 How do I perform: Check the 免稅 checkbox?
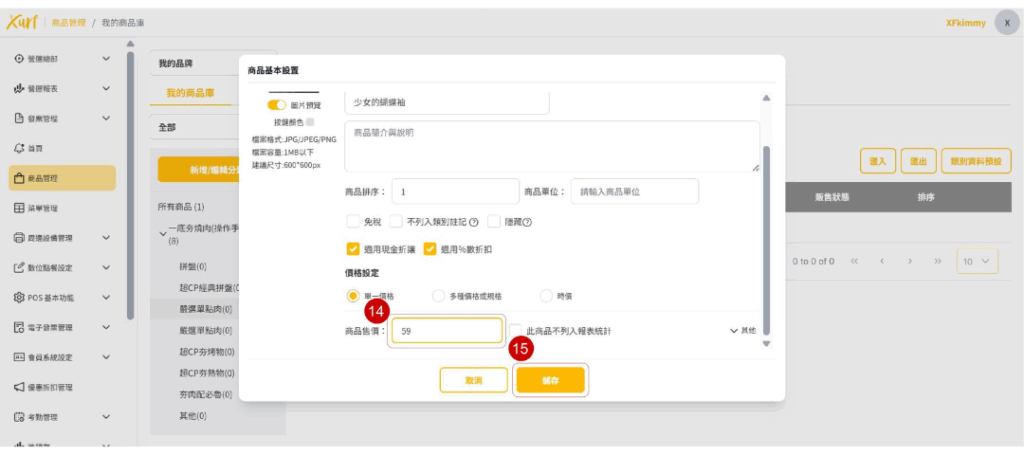pos(352,222)
